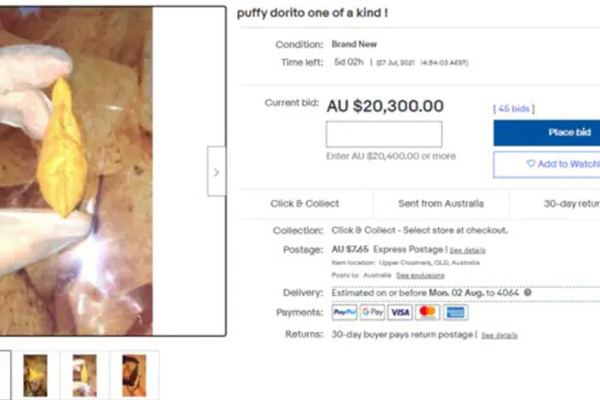The height and width of the screenshot is (400, 600).
Task: Open the 45 bids history link
Action: 514,109
